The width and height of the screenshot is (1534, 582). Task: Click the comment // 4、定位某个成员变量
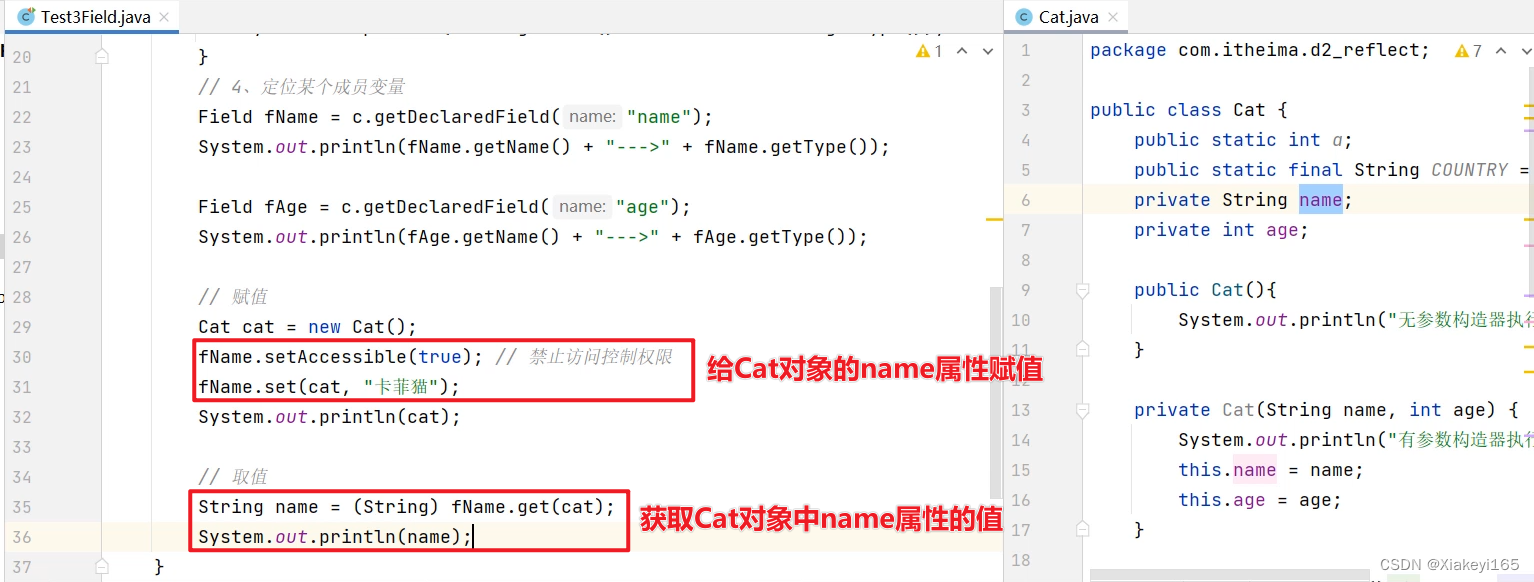point(301,87)
